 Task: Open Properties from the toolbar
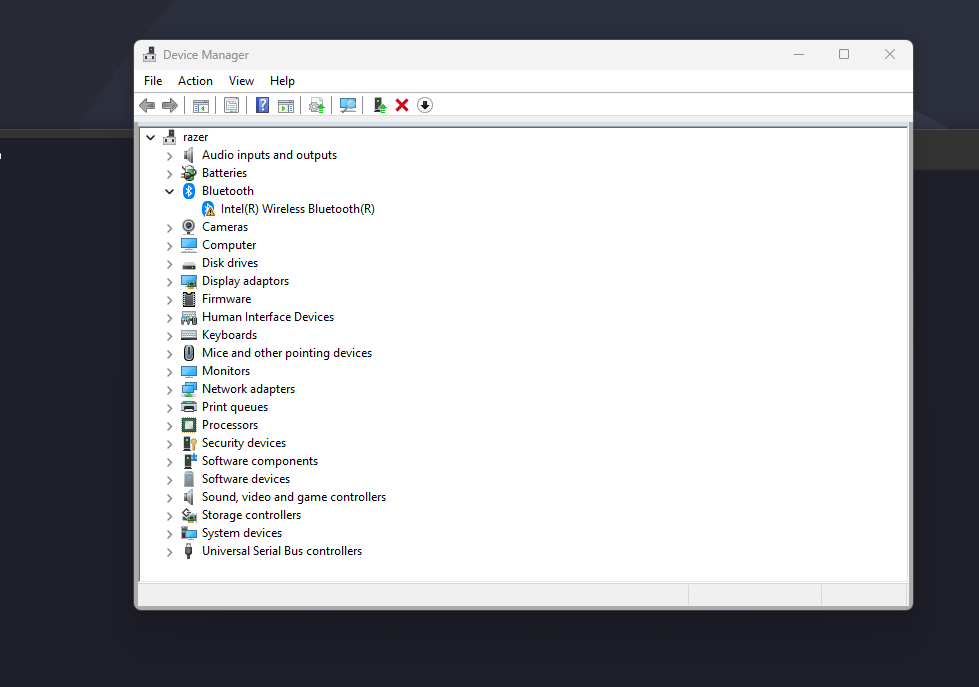pyautogui.click(x=231, y=105)
